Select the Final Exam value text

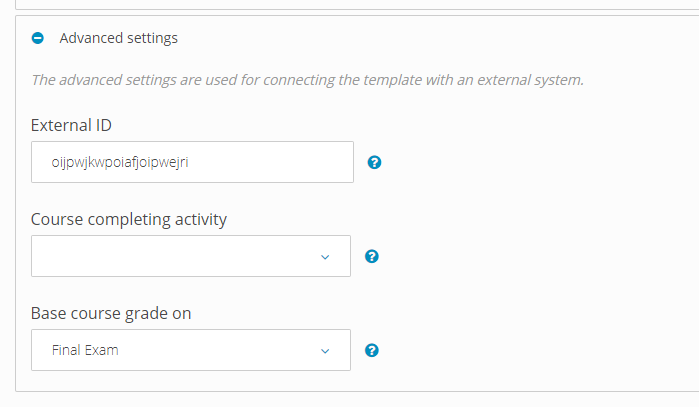point(85,350)
